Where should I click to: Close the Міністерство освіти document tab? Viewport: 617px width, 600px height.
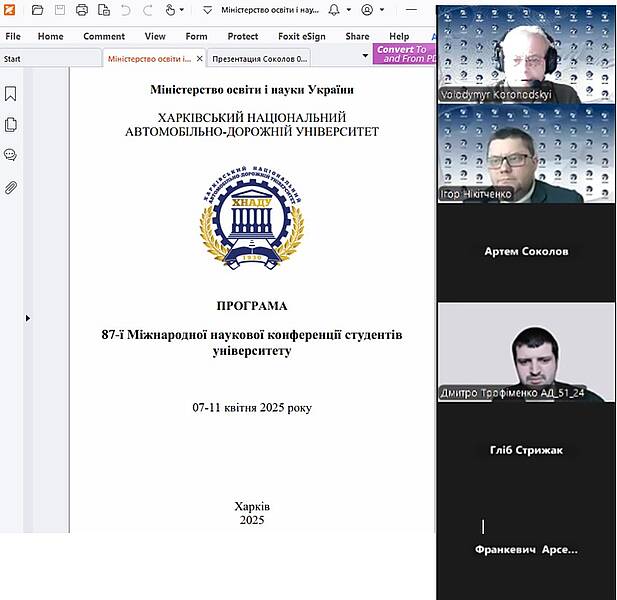pyautogui.click(x=200, y=59)
